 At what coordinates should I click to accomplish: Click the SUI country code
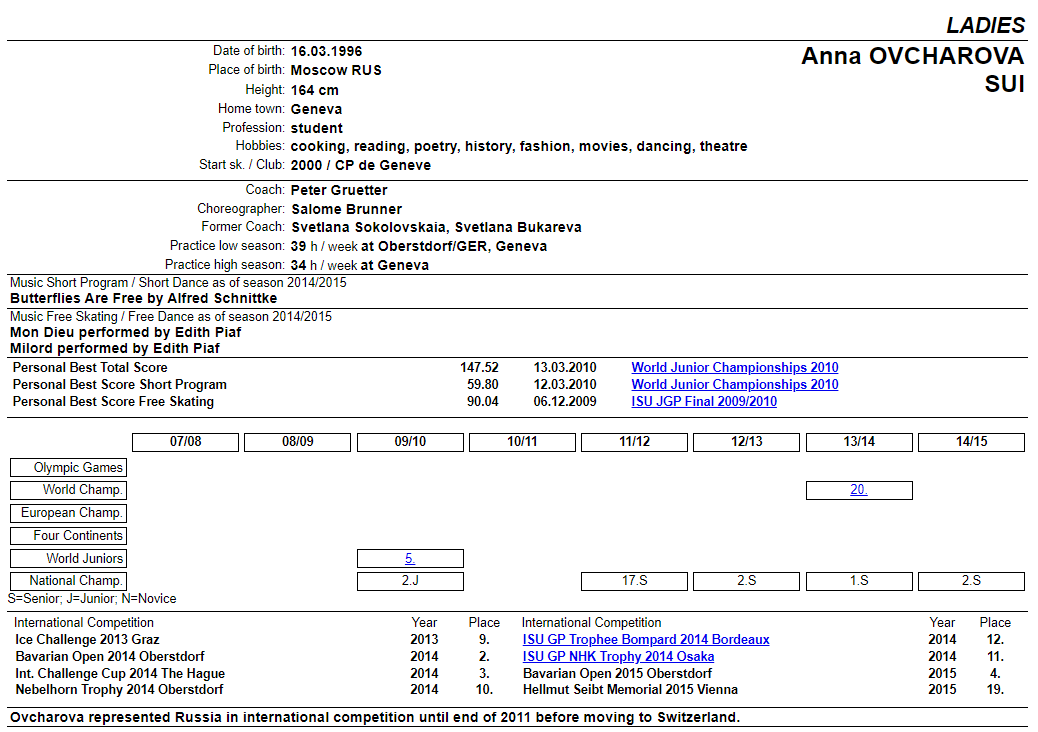pos(1004,84)
